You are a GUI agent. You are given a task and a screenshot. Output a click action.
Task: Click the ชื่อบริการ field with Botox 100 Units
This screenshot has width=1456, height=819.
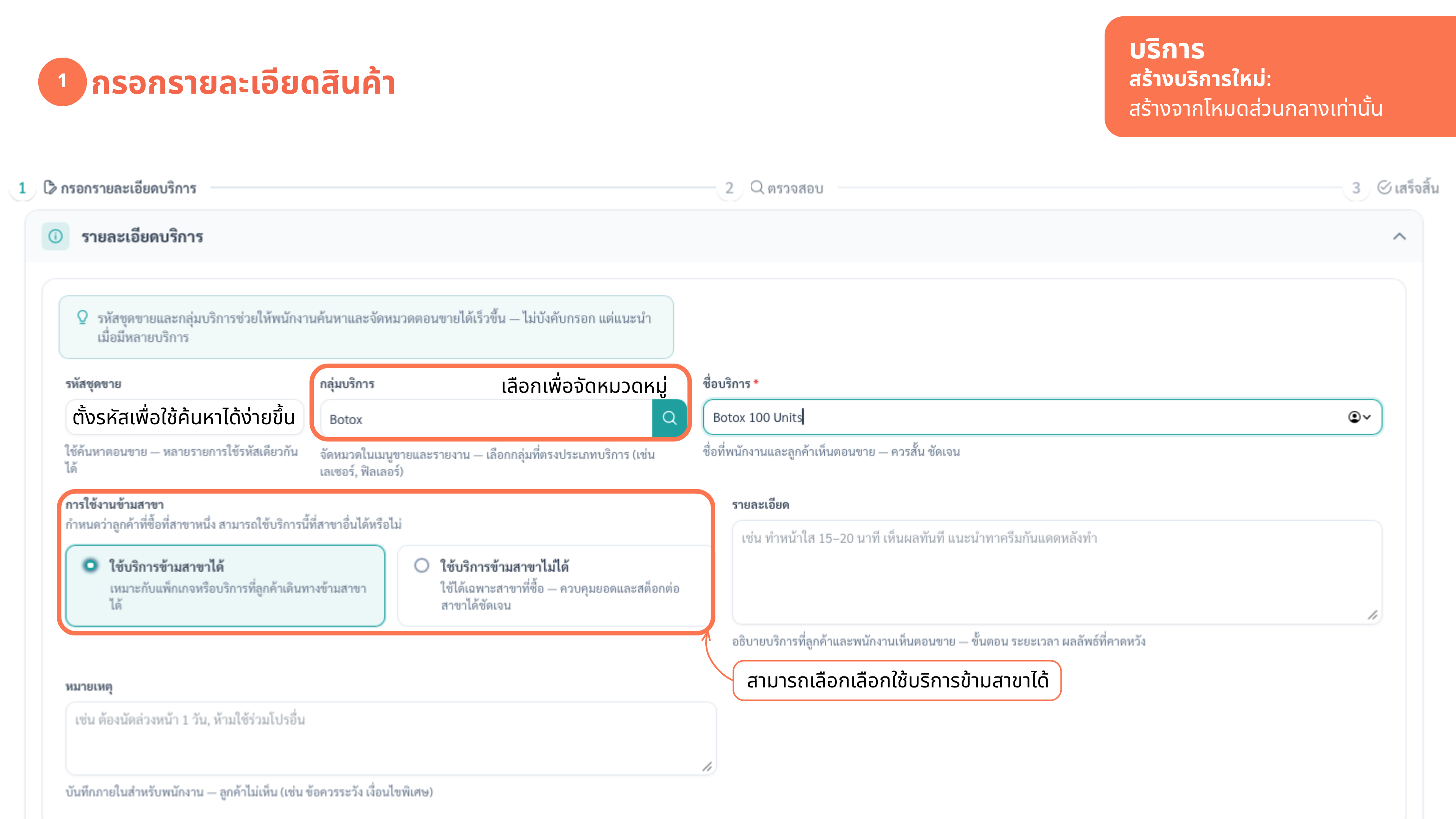(x=1042, y=417)
